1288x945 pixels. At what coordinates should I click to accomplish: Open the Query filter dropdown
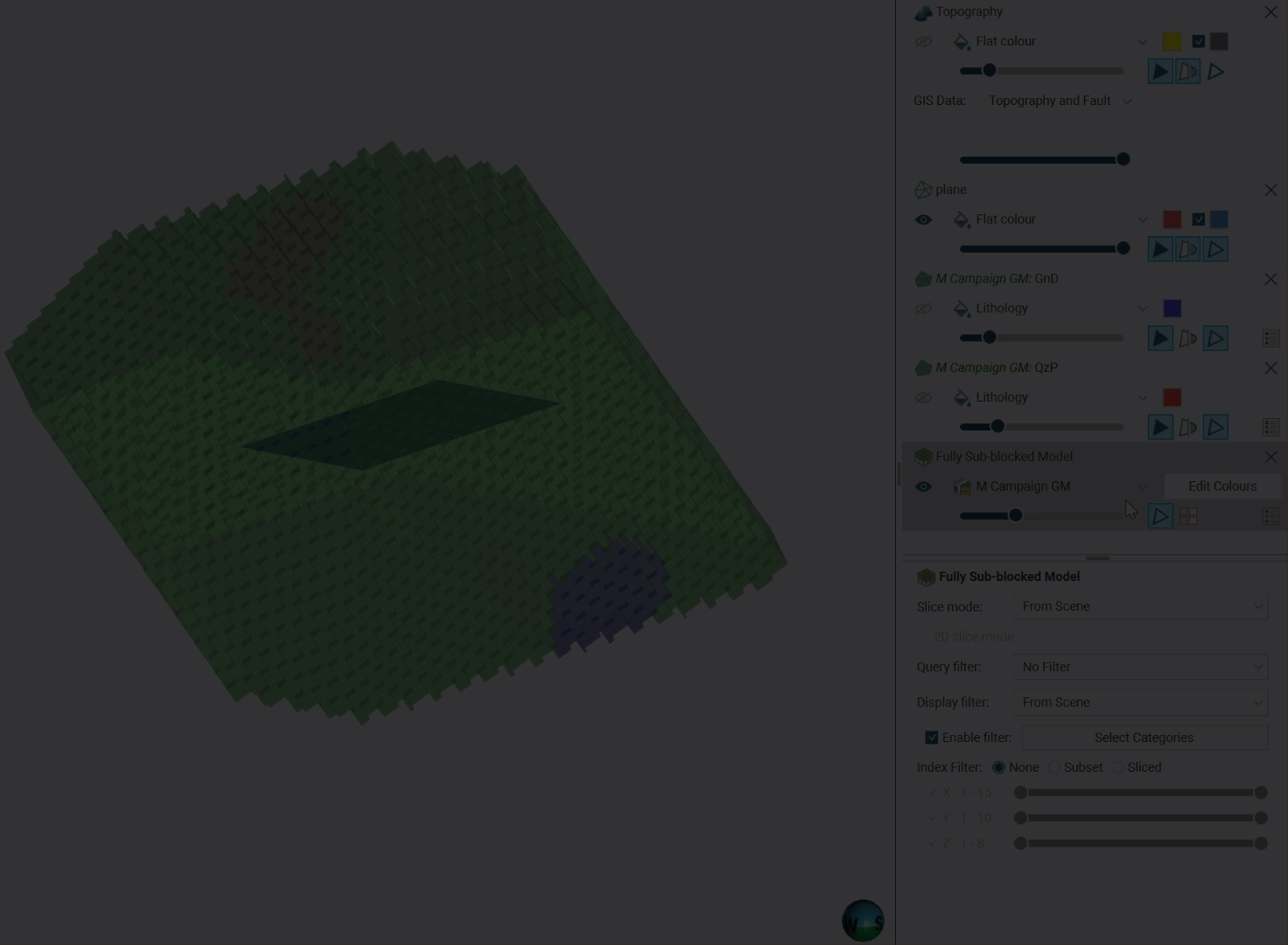[1139, 667]
